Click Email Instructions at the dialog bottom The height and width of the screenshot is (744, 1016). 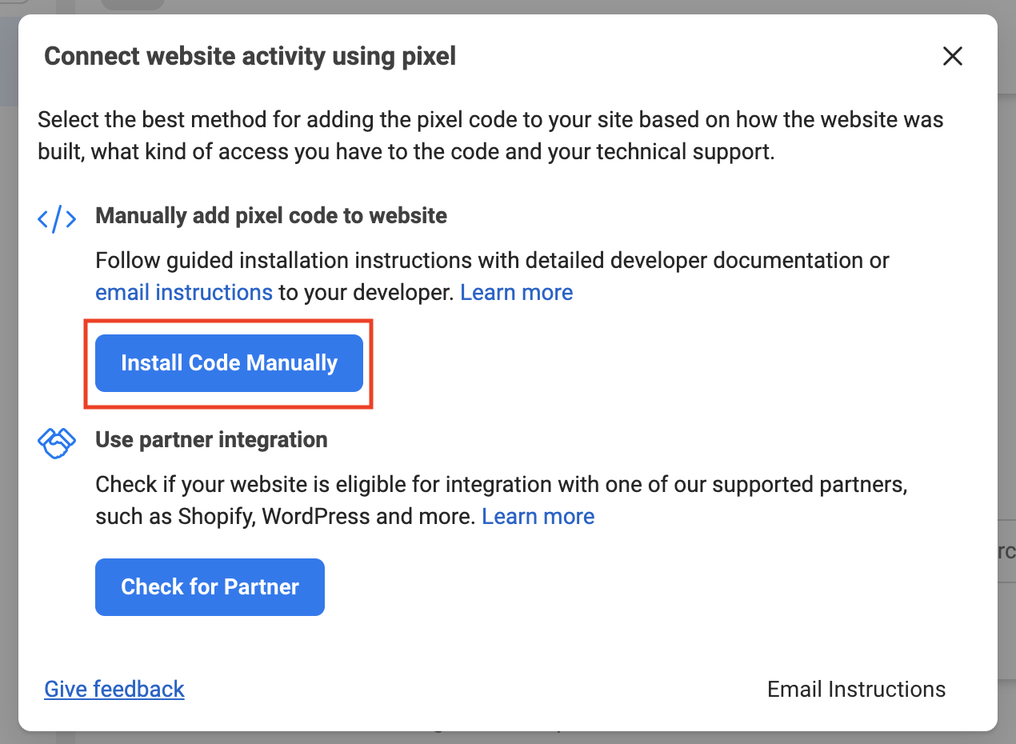[856, 689]
